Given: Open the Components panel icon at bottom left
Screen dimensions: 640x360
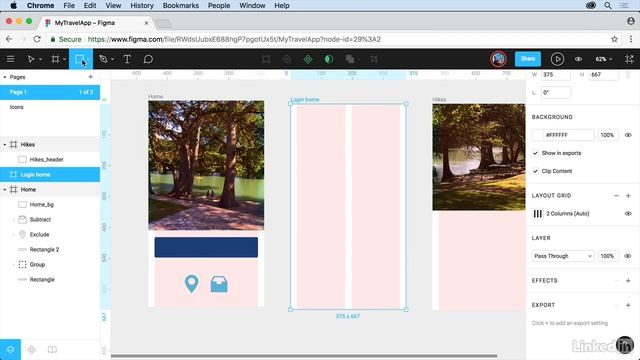Looking at the screenshot, I should (31, 349).
